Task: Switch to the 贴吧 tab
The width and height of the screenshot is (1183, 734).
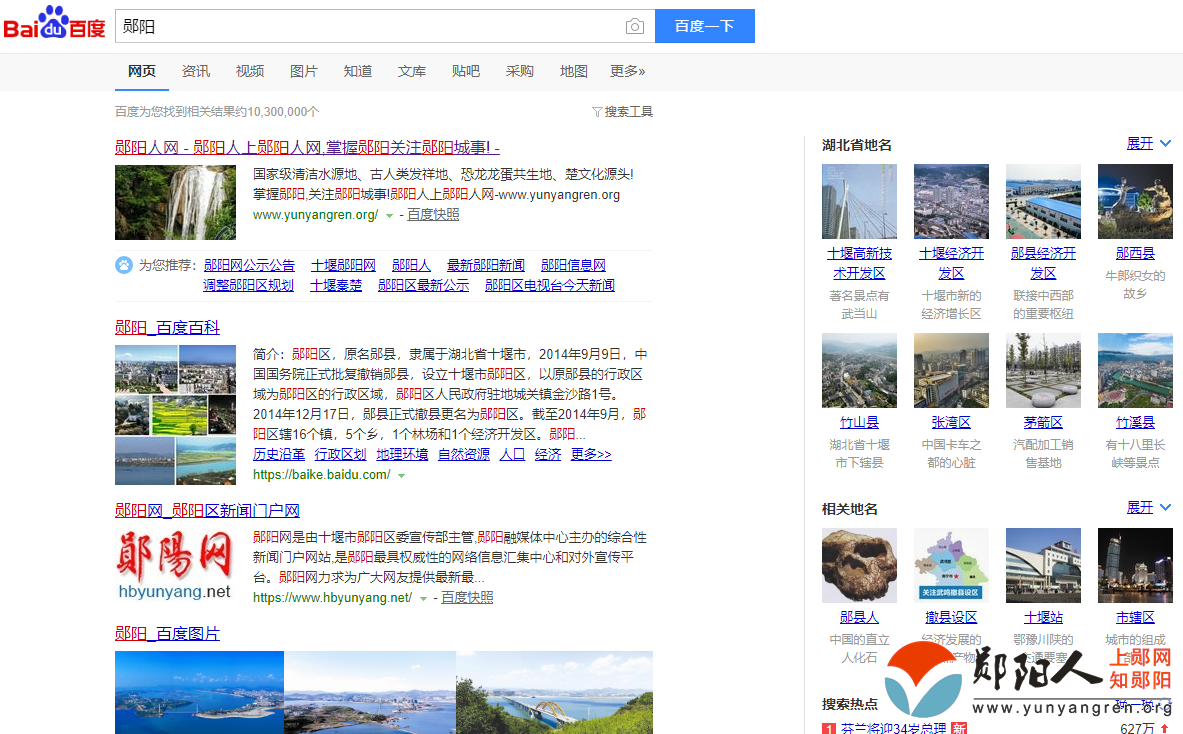Action: [466, 71]
